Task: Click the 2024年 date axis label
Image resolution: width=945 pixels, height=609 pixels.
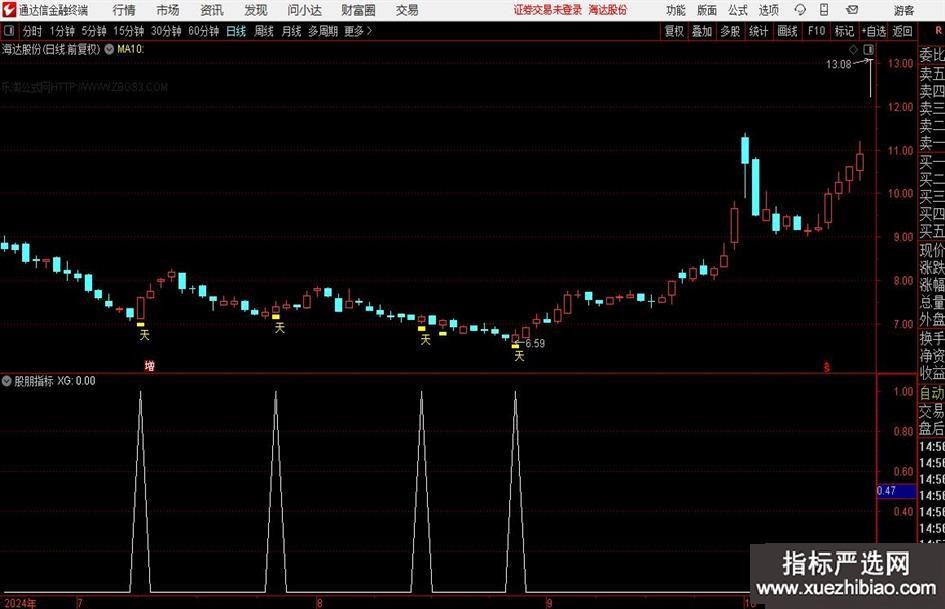Action: pos(20,603)
